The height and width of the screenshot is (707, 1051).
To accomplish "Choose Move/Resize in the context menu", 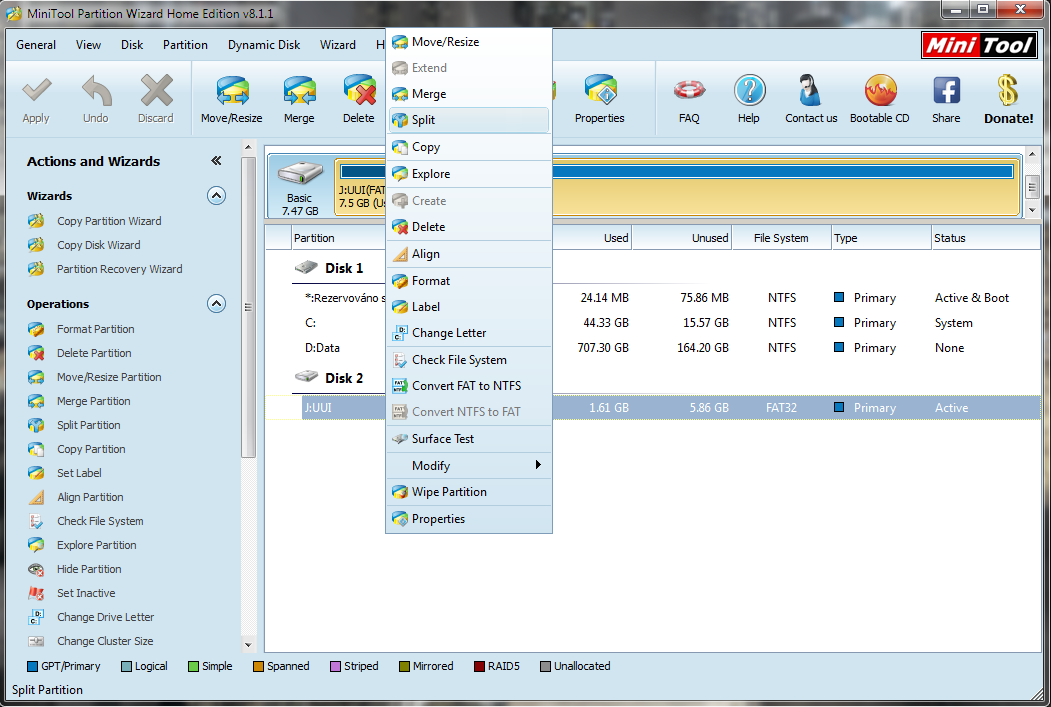I will coord(469,42).
